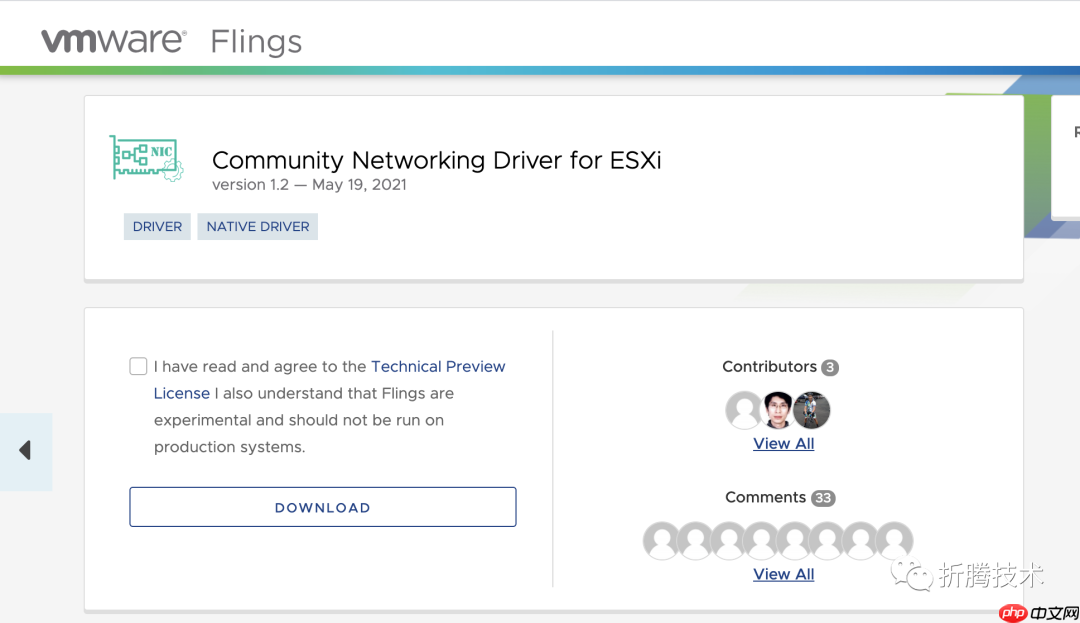Select the DRIVER tag
Screen dimensions: 1080x623
coord(157,226)
